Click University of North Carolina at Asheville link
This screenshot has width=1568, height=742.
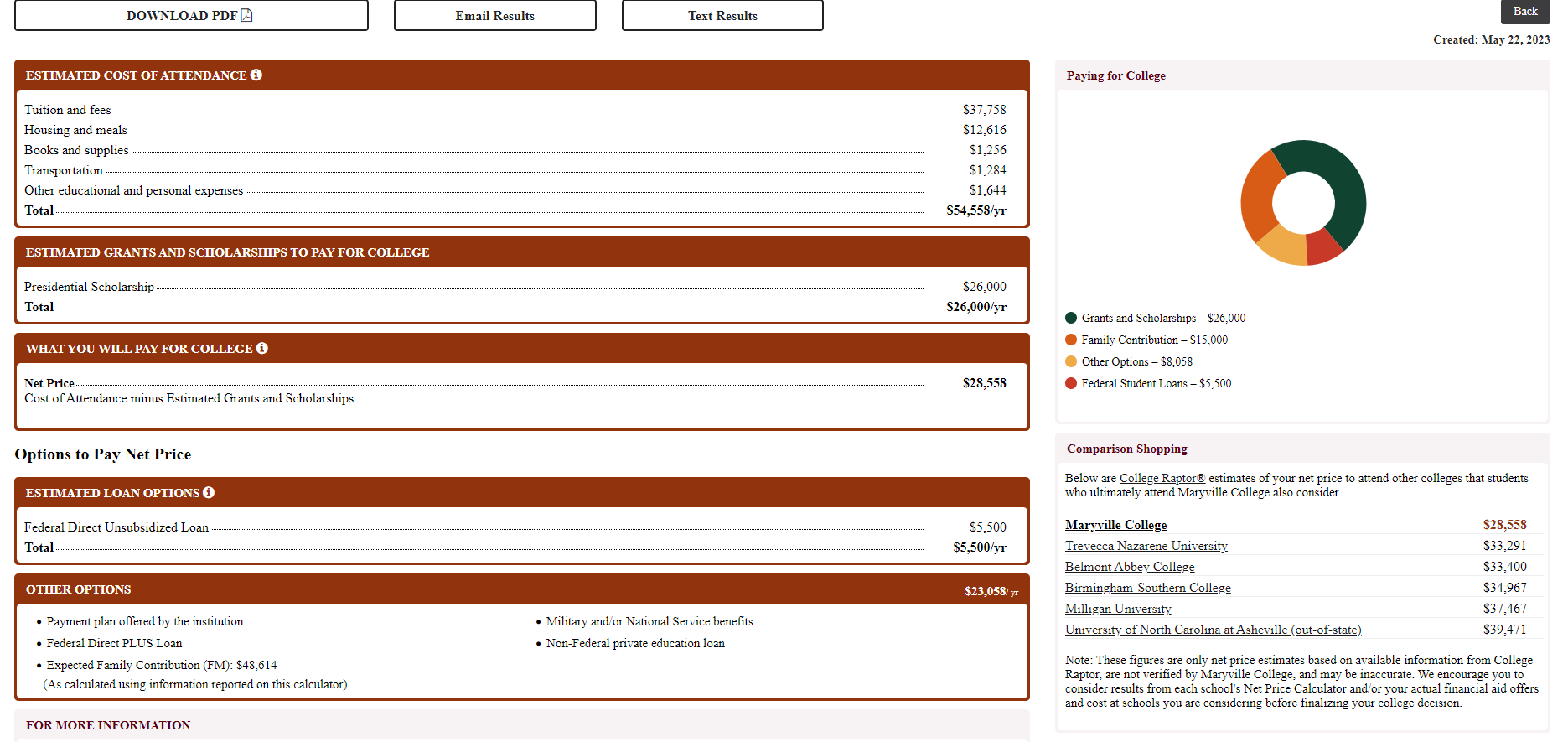pyautogui.click(x=1213, y=630)
